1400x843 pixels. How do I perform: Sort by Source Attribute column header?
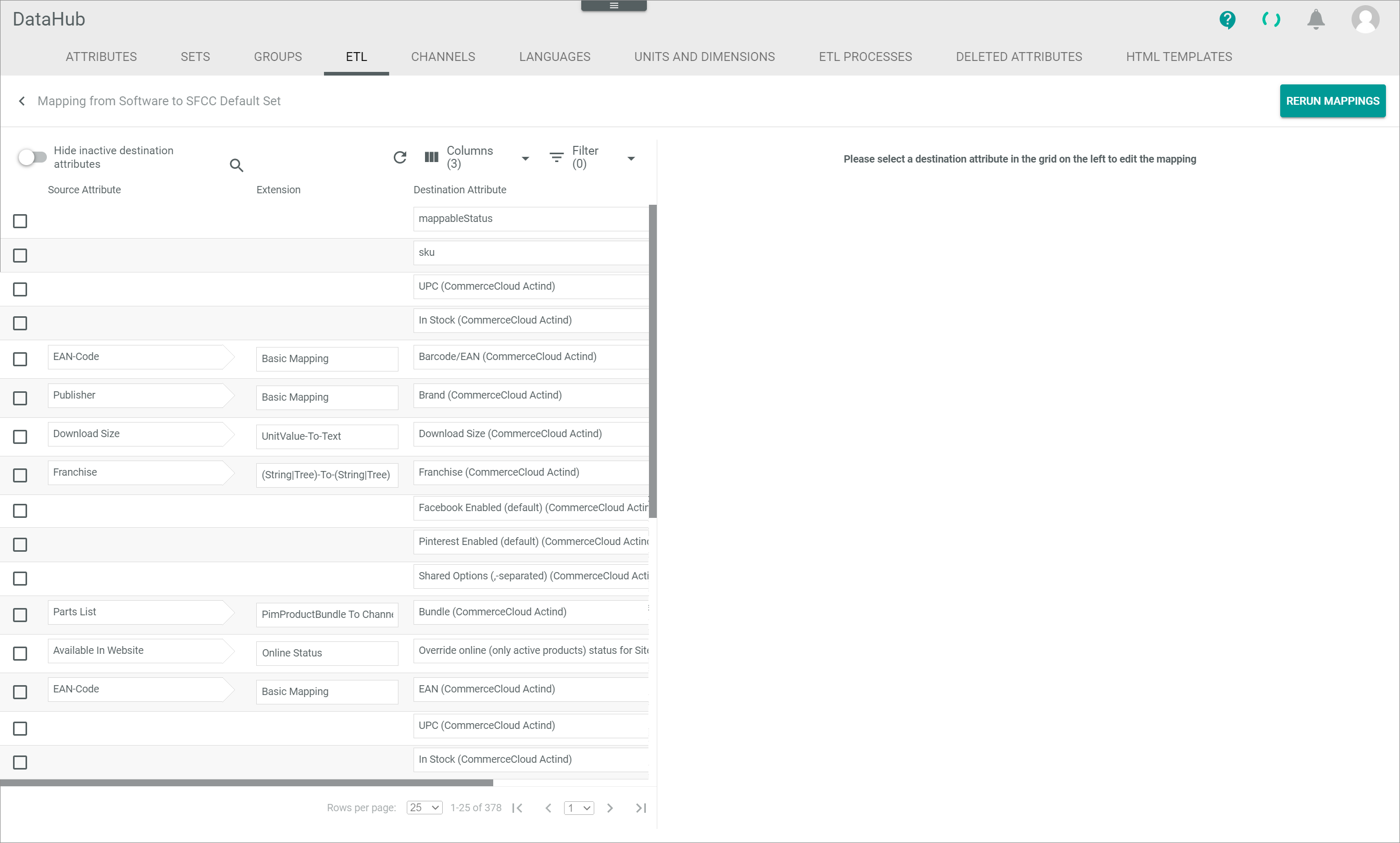pos(84,190)
